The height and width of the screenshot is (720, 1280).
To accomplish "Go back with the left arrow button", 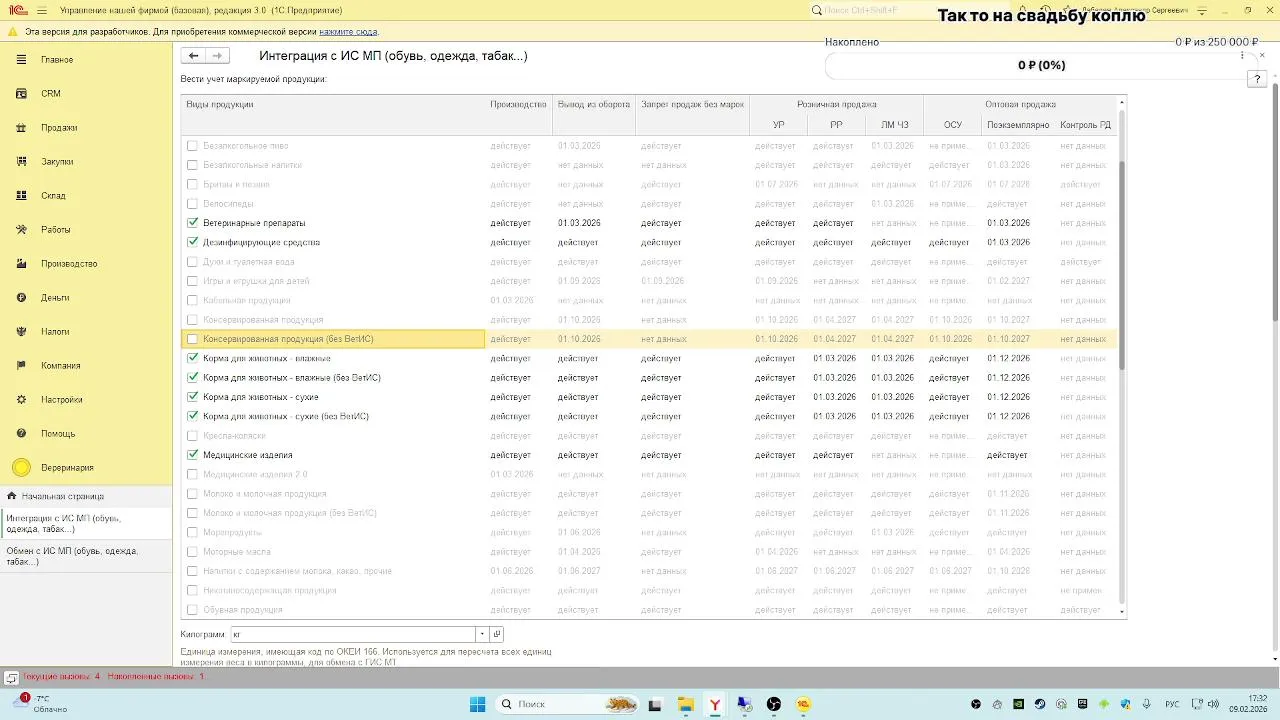I will click(194, 56).
